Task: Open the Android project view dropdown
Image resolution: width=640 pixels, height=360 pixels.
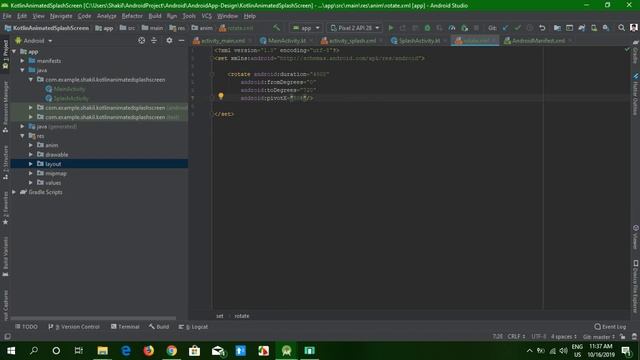Action: [x=34, y=41]
